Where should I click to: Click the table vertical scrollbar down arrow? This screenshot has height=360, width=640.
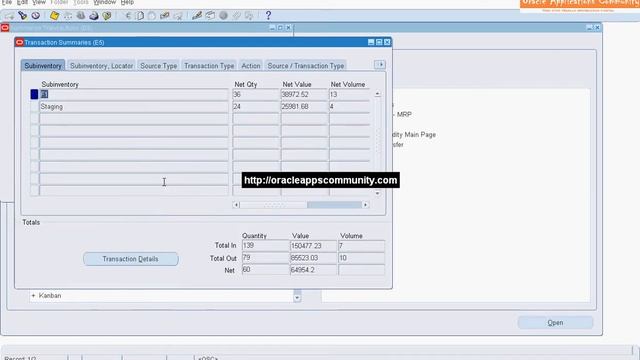(378, 193)
